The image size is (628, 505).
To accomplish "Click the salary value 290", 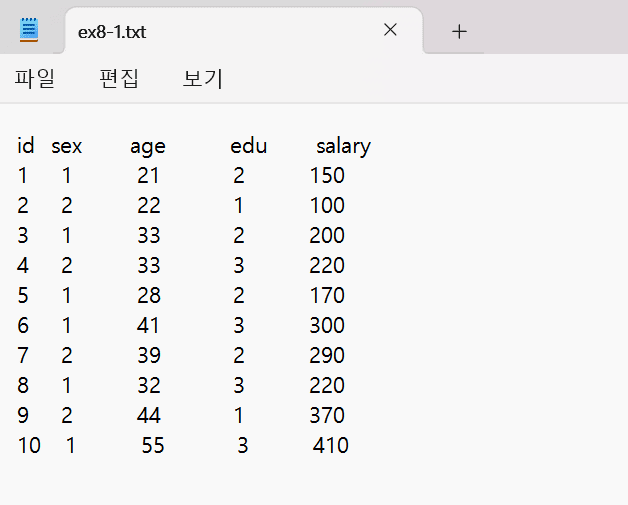I will tap(327, 356).
